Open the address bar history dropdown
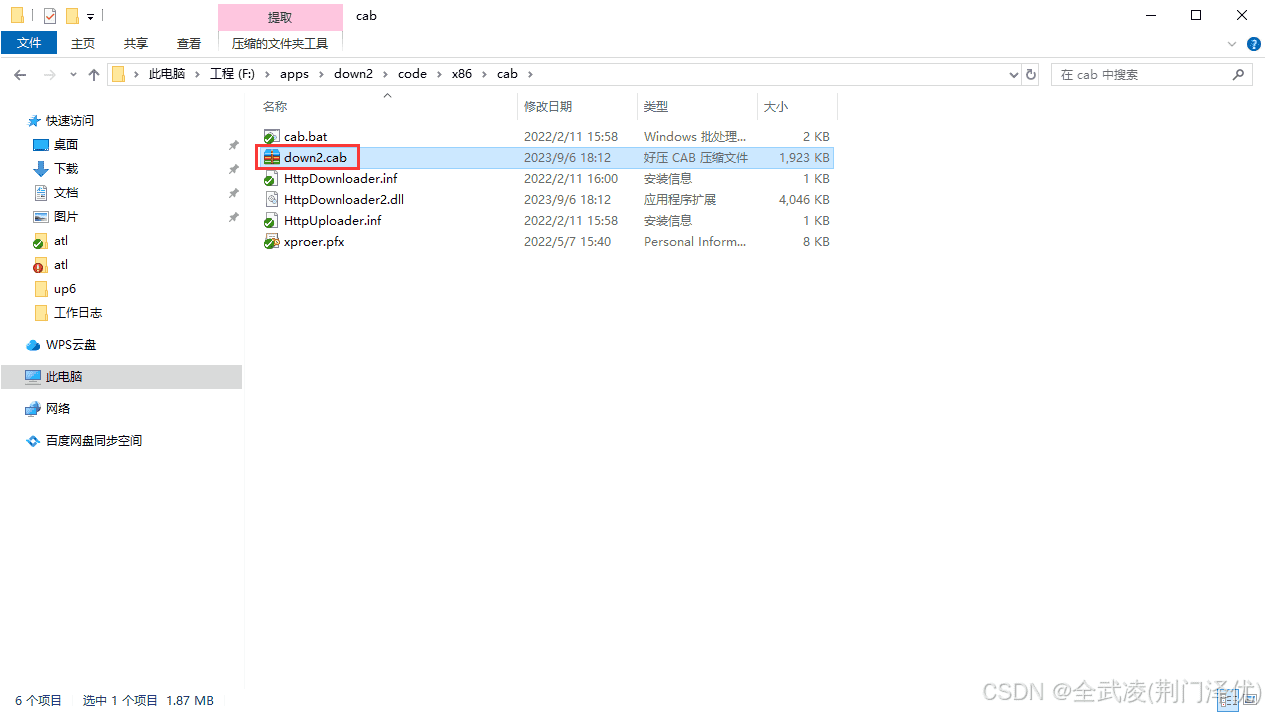Image resolution: width=1266 pixels, height=713 pixels. 1013,74
